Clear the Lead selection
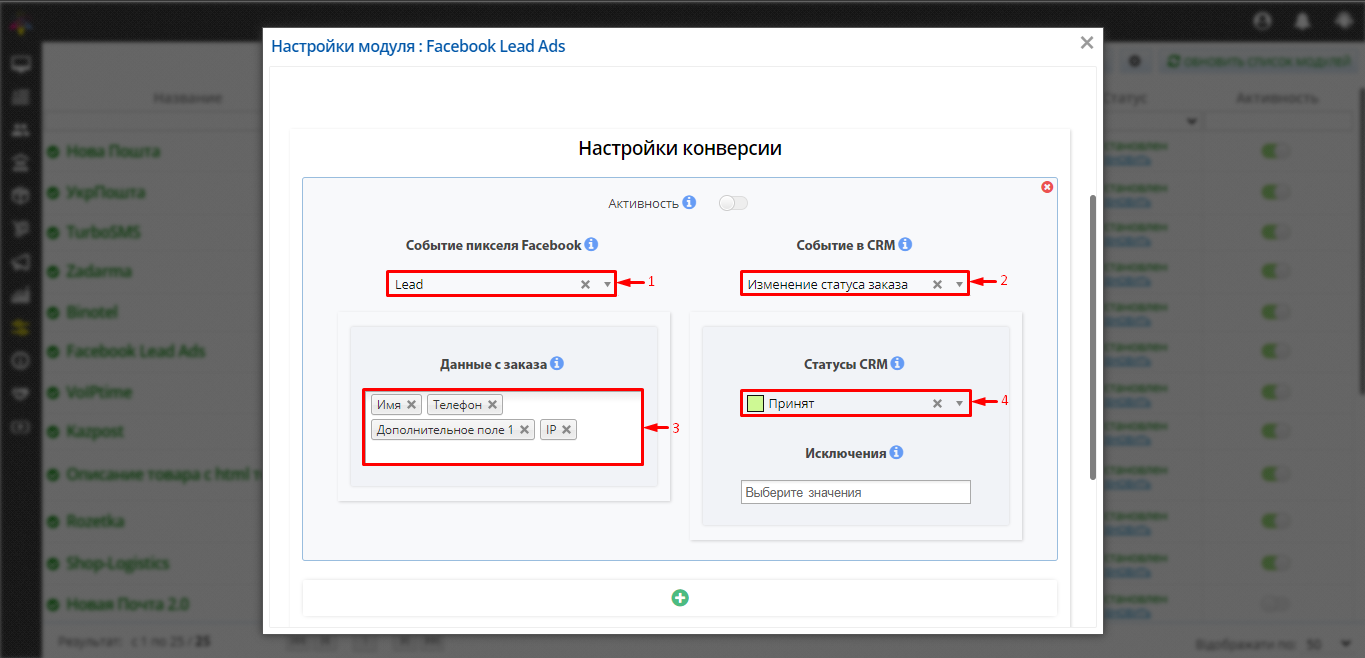The image size is (1365, 658). (586, 285)
